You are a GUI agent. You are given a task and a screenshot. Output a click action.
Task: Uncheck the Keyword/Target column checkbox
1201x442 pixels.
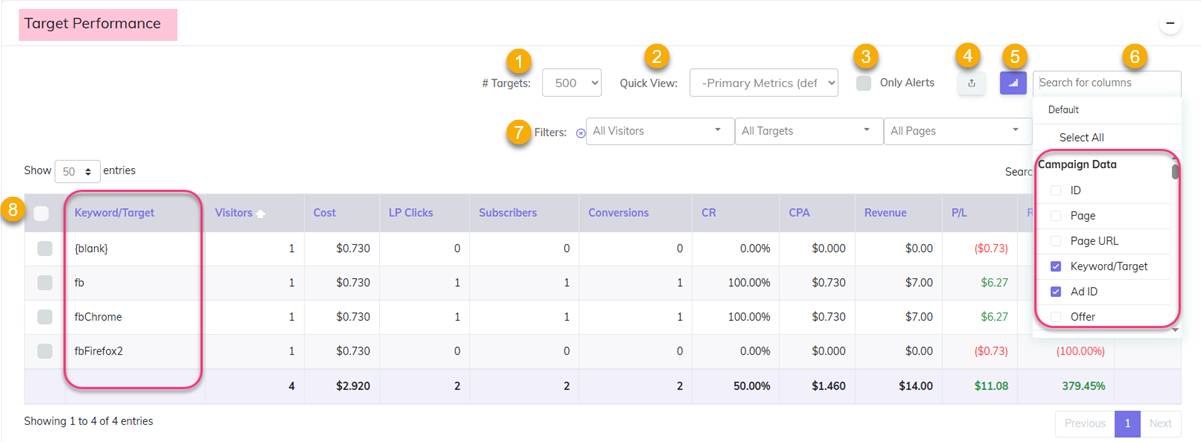tap(1056, 267)
